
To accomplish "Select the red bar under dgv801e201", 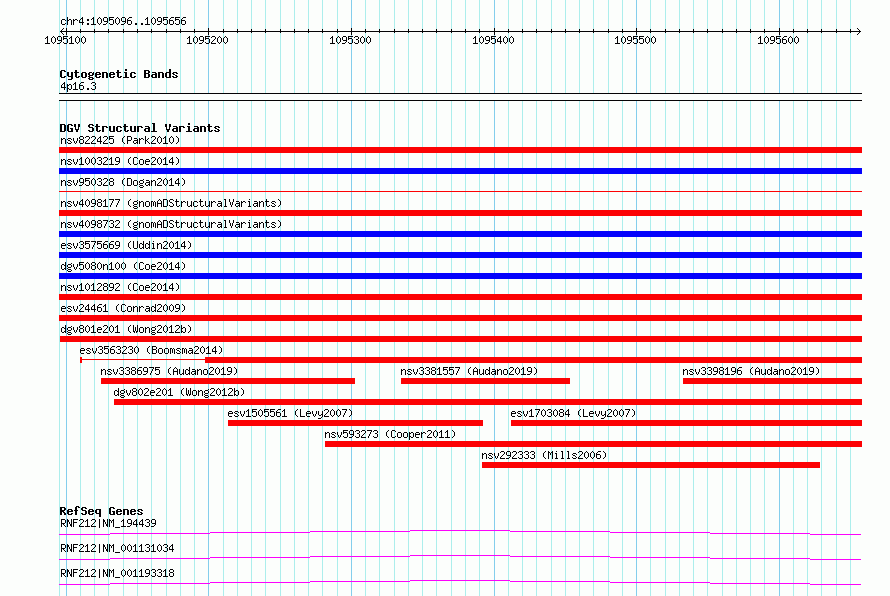I will pos(460,339).
